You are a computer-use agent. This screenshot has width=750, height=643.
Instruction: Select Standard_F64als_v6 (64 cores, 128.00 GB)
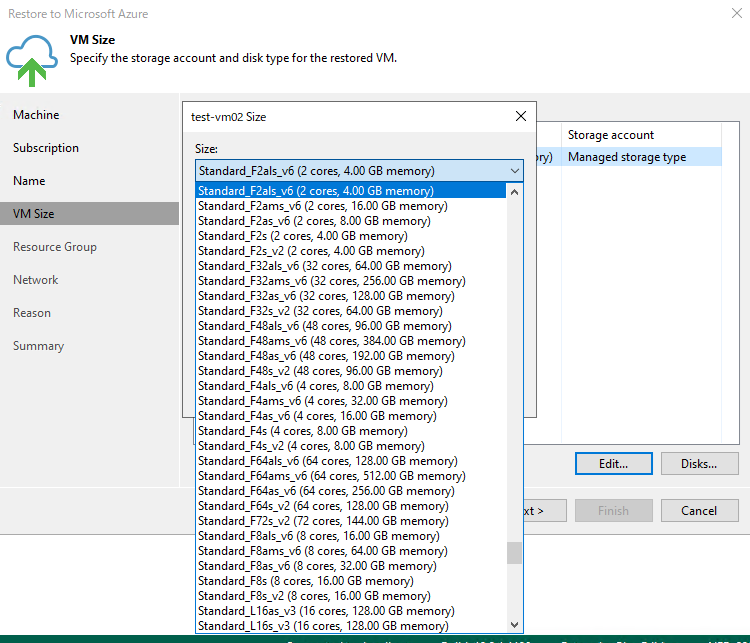point(351,461)
